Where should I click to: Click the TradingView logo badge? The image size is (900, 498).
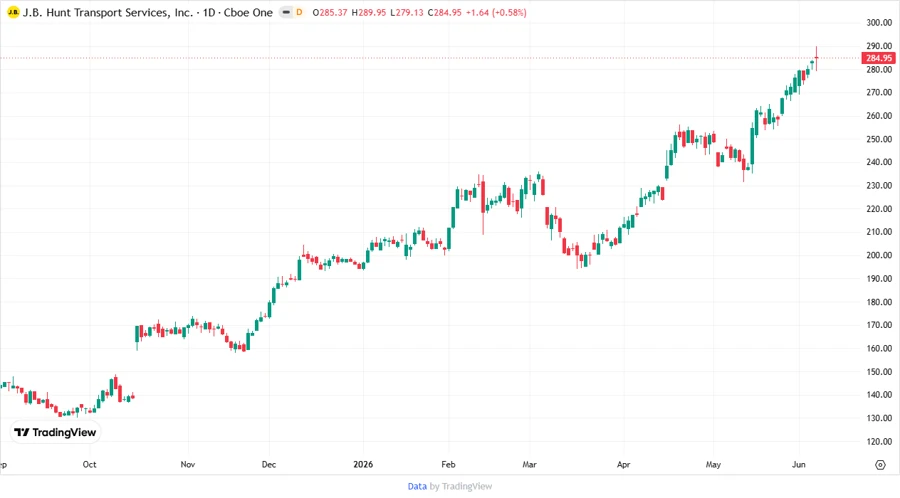[x=56, y=432]
